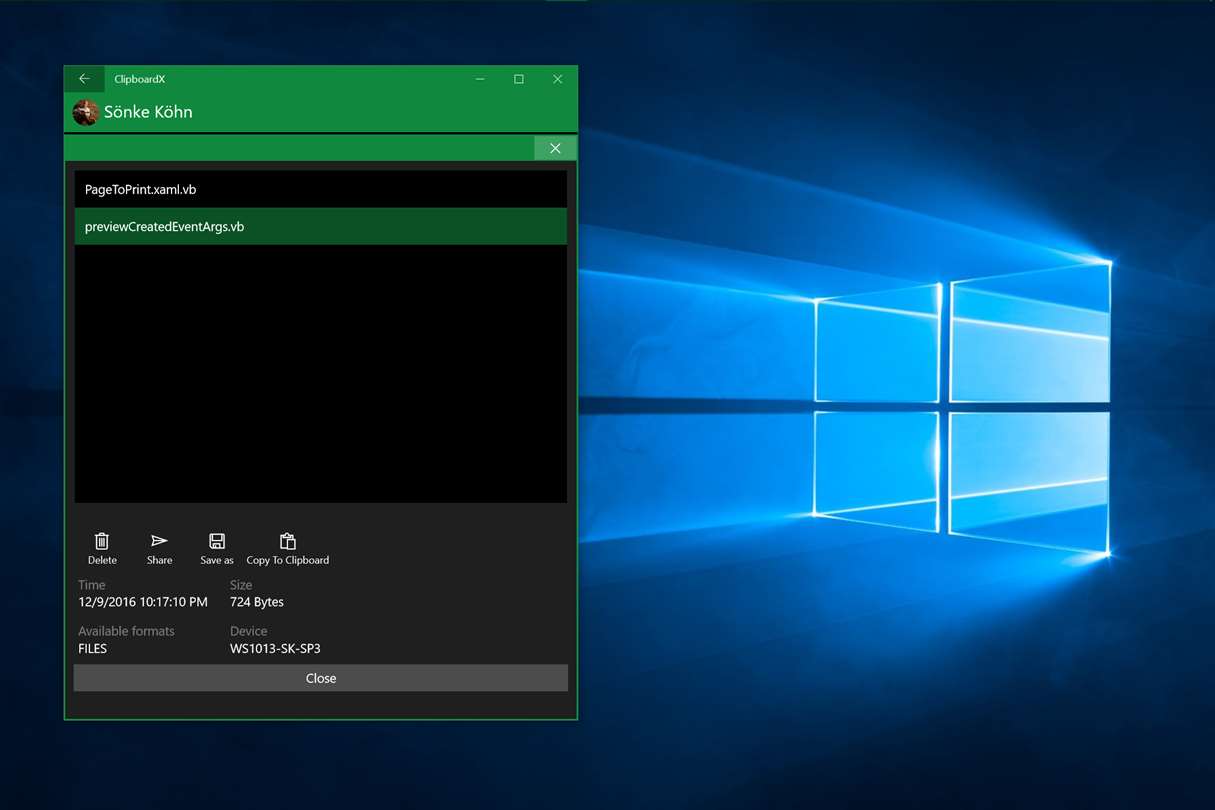Viewport: 1215px width, 810px height.
Task: Click the FILES available format value
Action: click(93, 649)
